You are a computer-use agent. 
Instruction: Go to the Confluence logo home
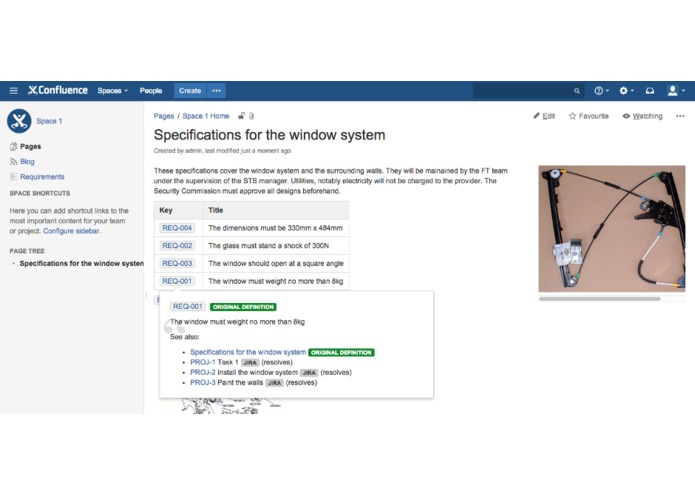click(58, 90)
